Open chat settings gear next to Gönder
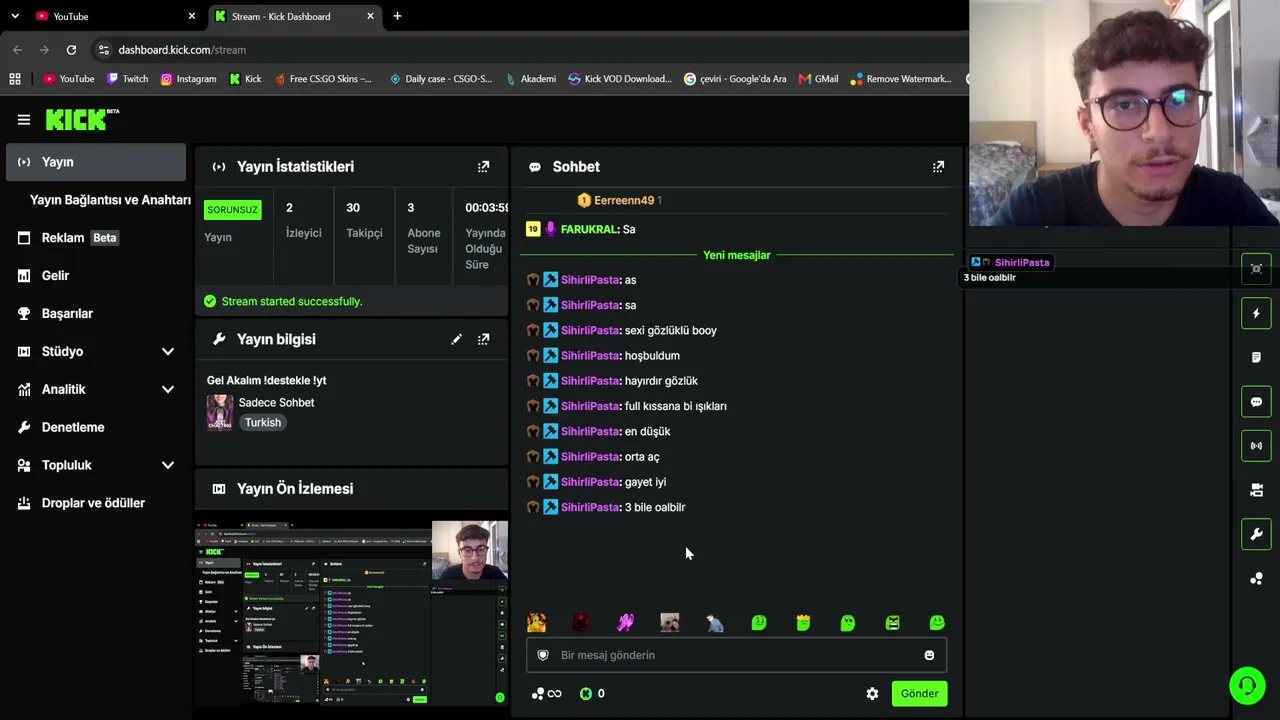The height and width of the screenshot is (720, 1280). (x=872, y=694)
